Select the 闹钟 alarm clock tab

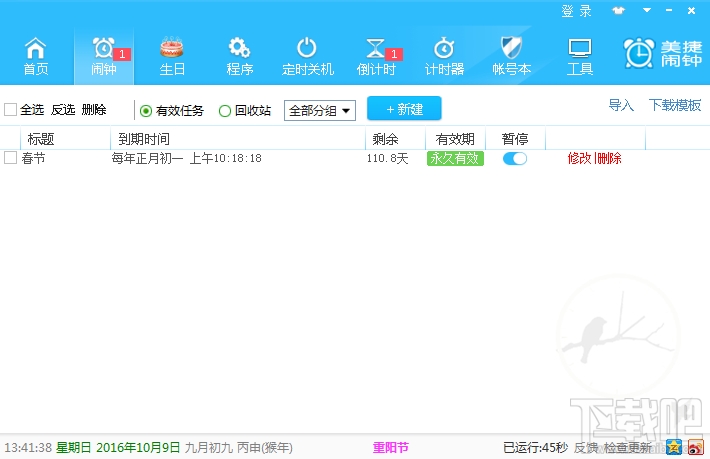click(x=104, y=56)
